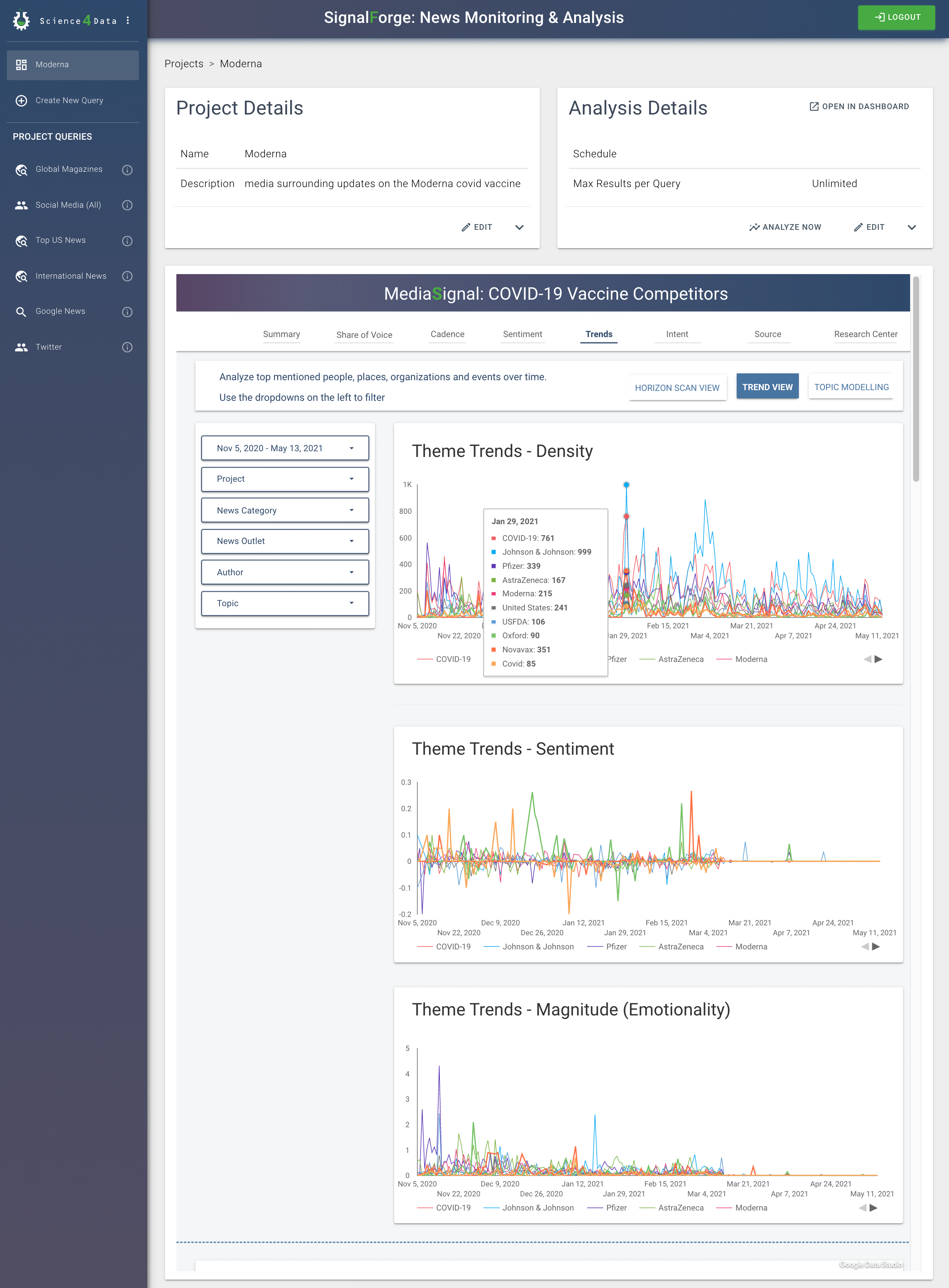Click the Global Magazines query icon
The height and width of the screenshot is (1288, 949).
pos(21,170)
